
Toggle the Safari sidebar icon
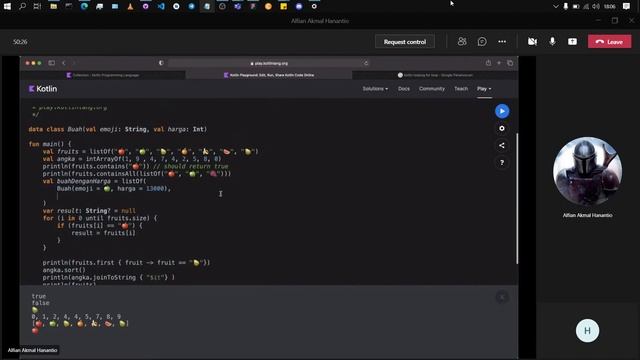pos(51,63)
